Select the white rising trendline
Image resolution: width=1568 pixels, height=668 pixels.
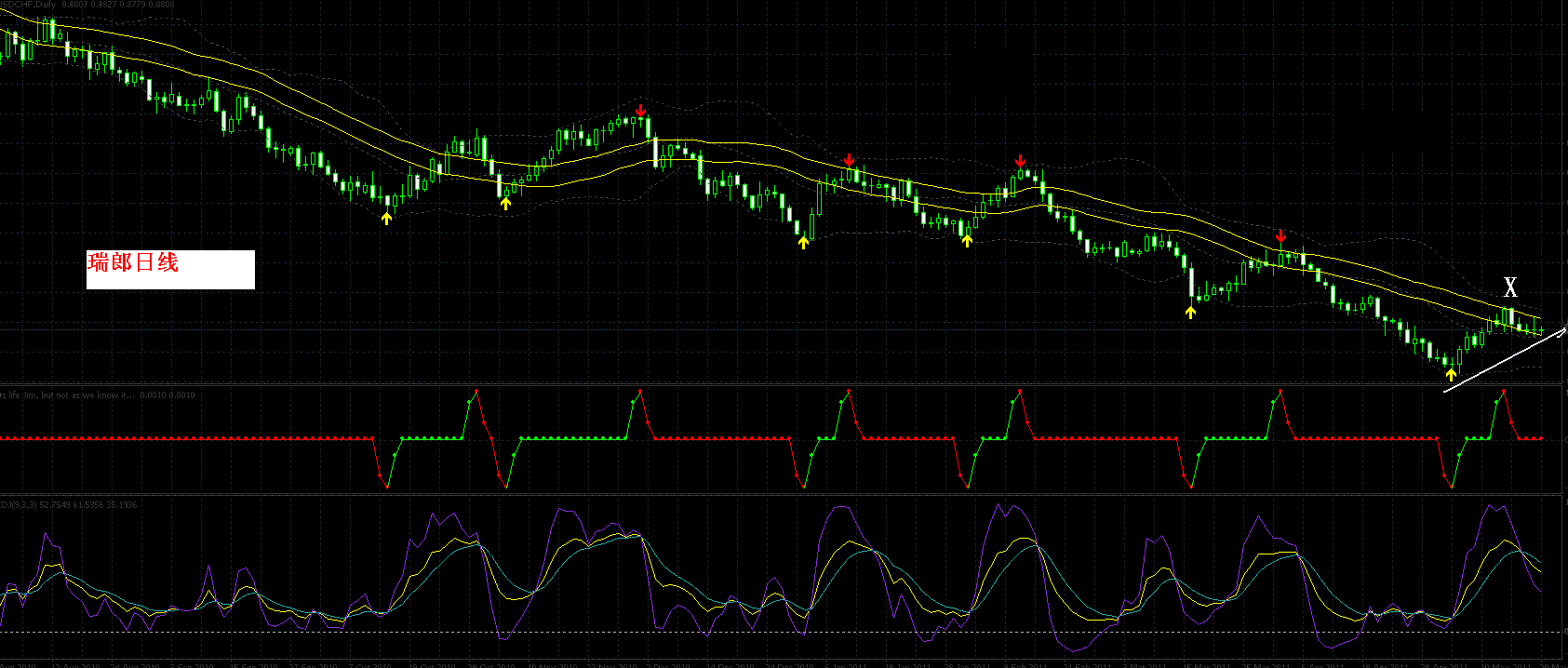[x=1505, y=361]
